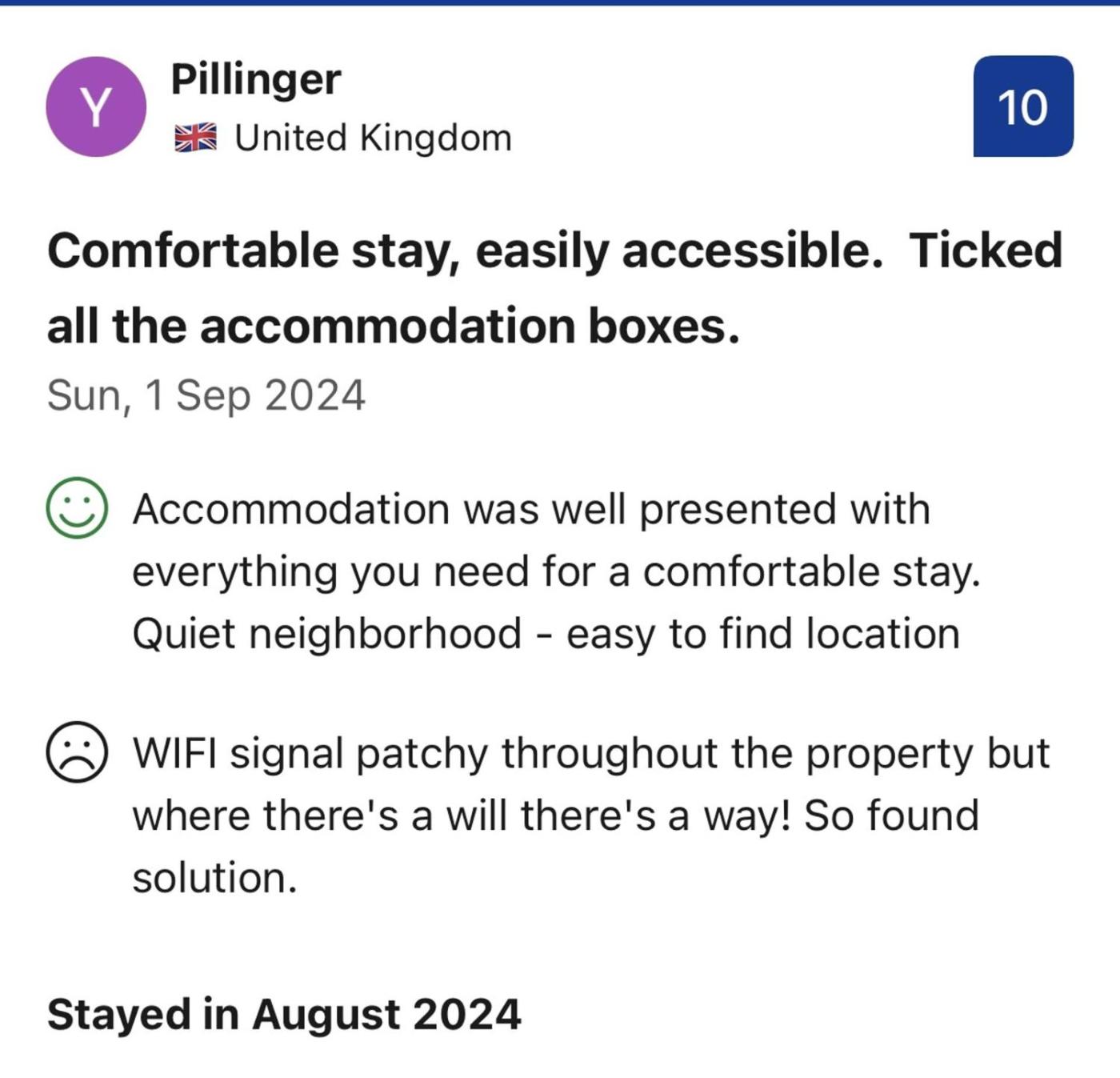
Task: Click the purple Y avatar circle
Action: point(96,106)
